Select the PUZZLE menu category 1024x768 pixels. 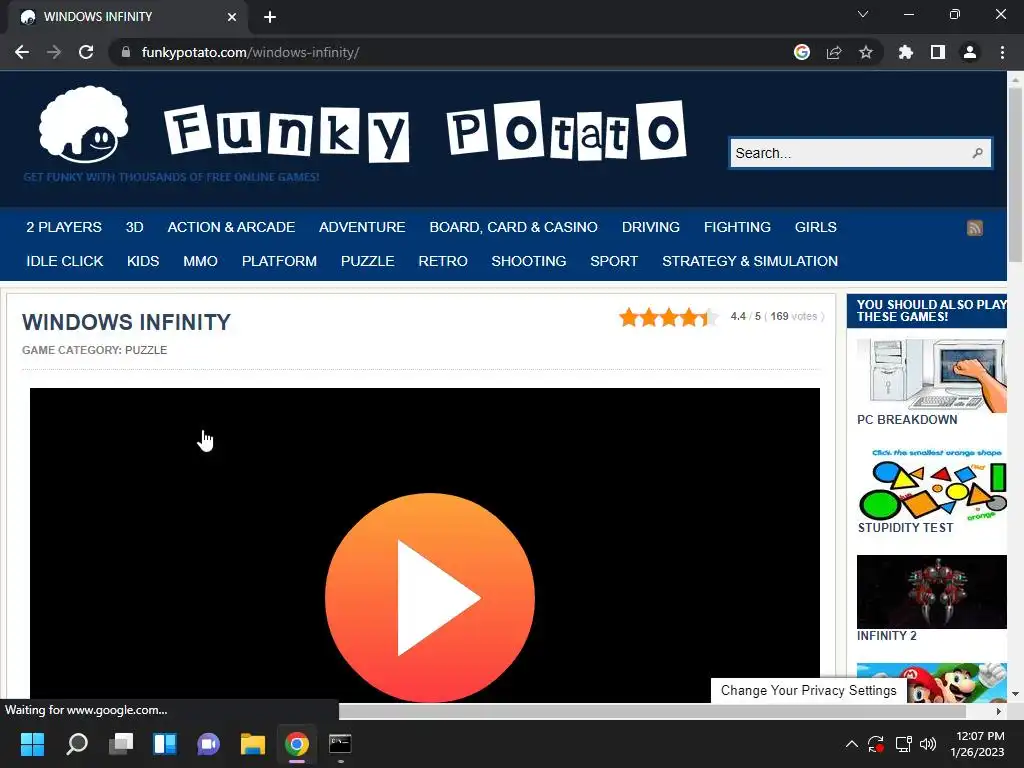point(368,261)
